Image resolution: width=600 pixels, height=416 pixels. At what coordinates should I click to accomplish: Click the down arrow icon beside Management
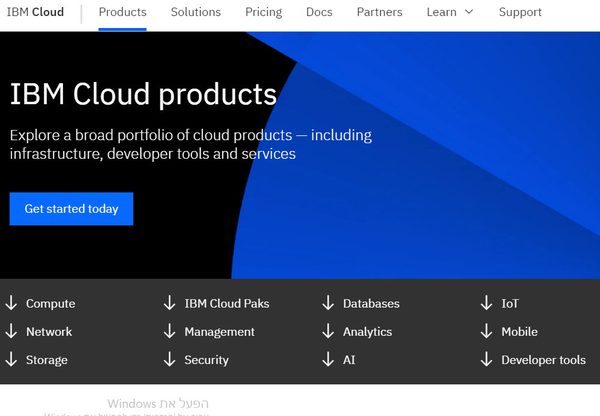point(170,331)
